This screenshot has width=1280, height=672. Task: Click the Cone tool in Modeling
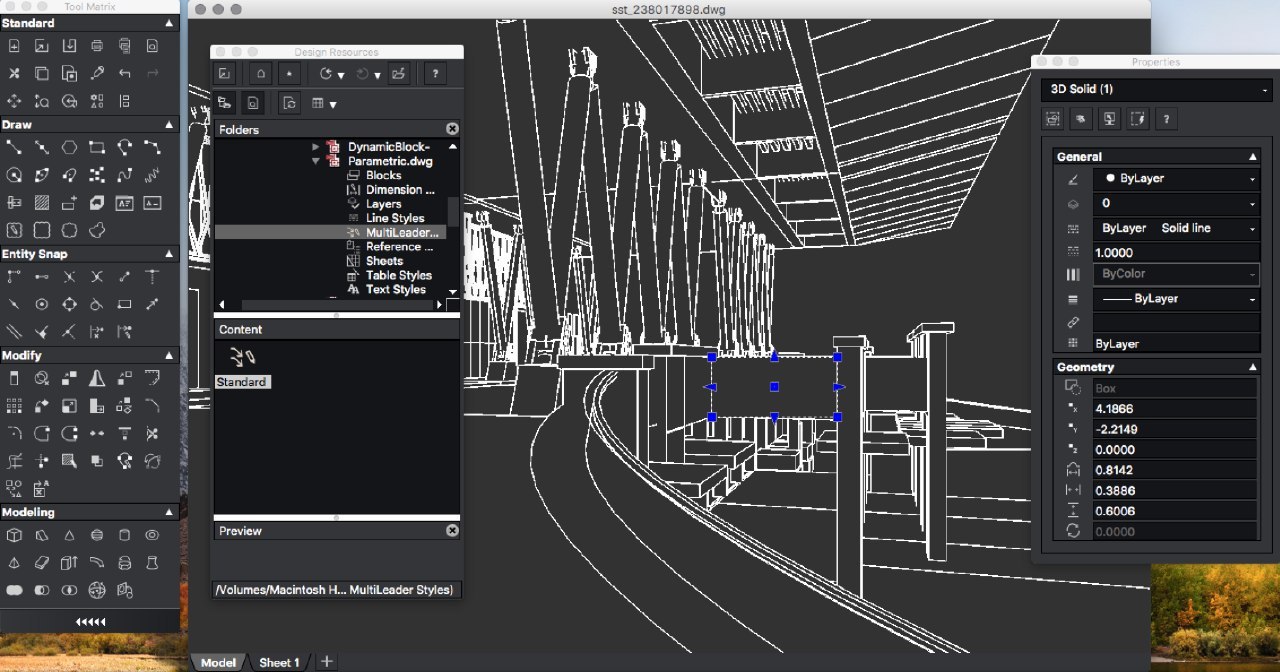(69, 535)
